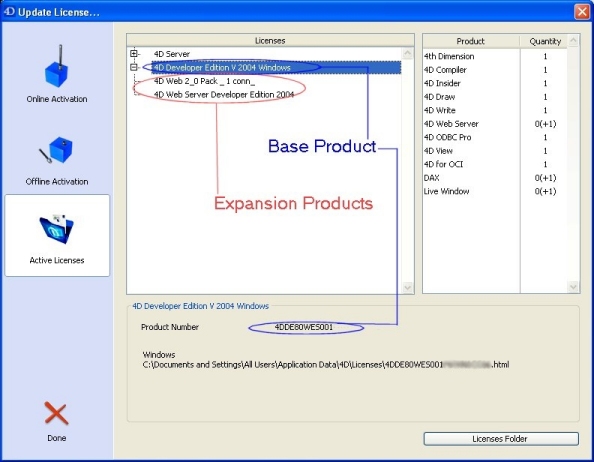Click the Windows platform label
Viewport: 594px width, 462px height.
point(159,355)
